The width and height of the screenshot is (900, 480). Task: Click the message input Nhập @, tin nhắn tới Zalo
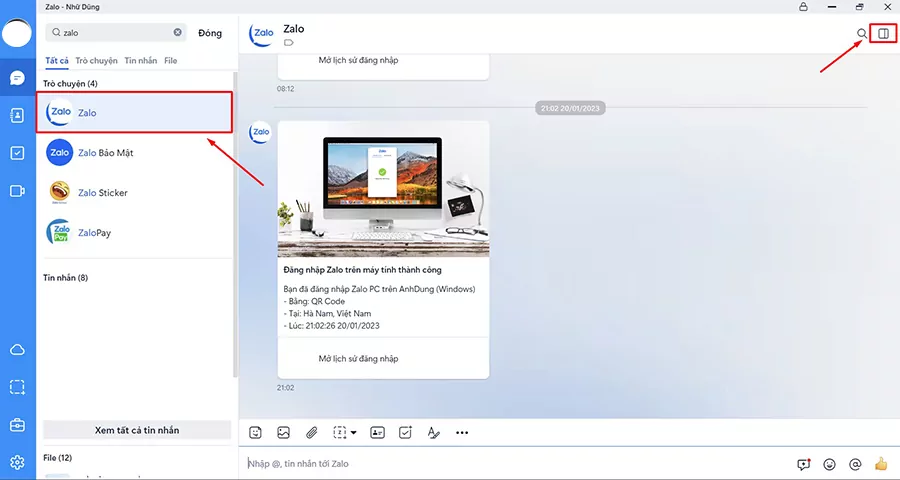pyautogui.click(x=517, y=463)
